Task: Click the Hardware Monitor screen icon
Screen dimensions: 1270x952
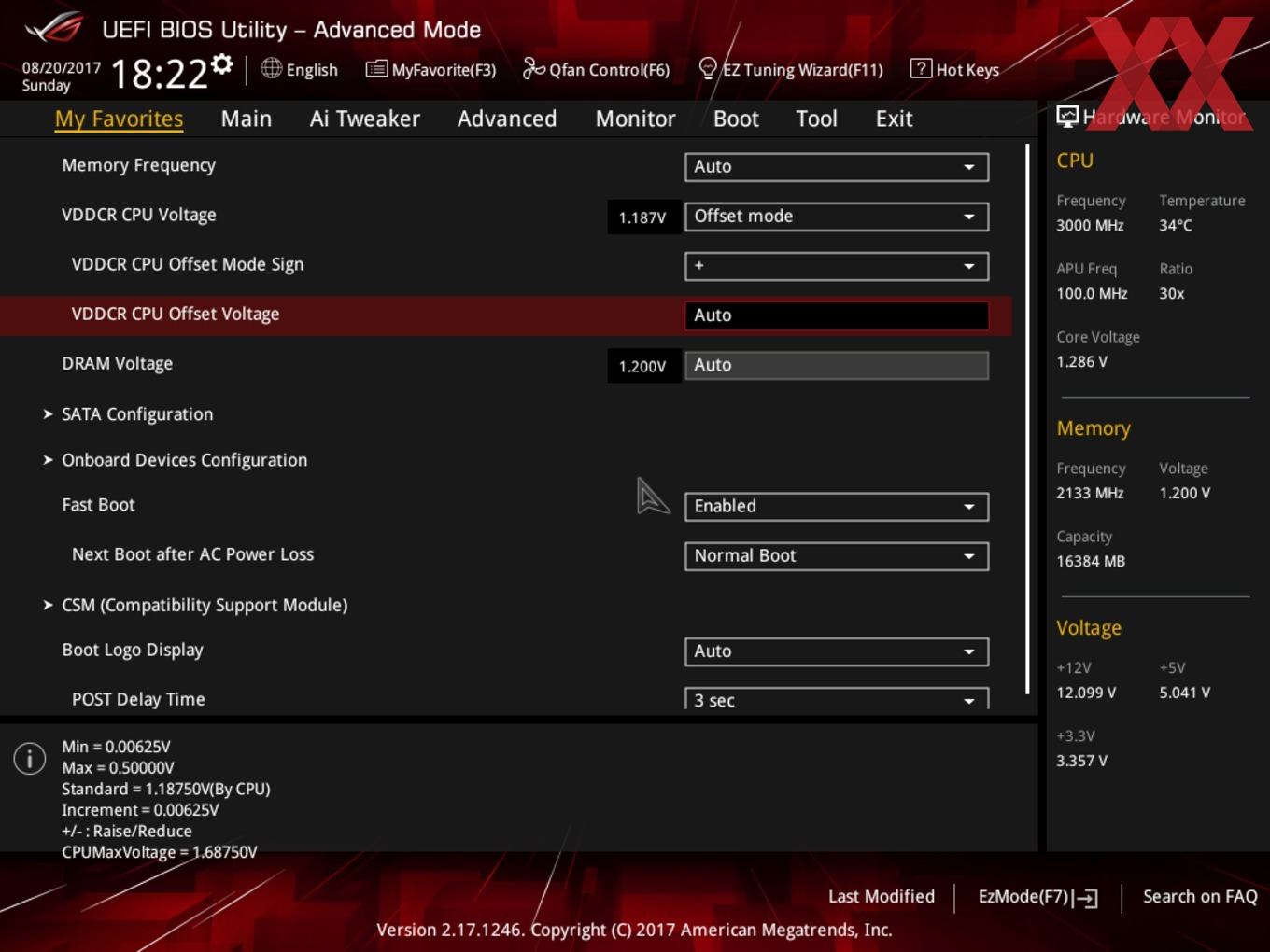Action: pyautogui.click(x=1067, y=117)
